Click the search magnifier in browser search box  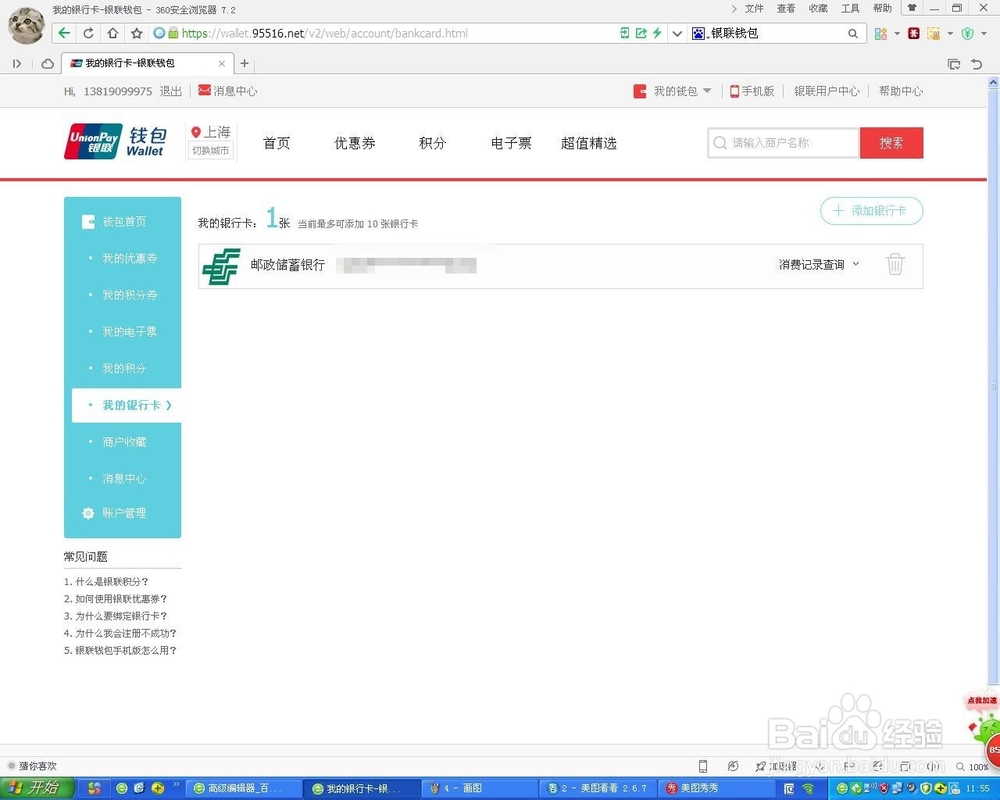(x=853, y=33)
